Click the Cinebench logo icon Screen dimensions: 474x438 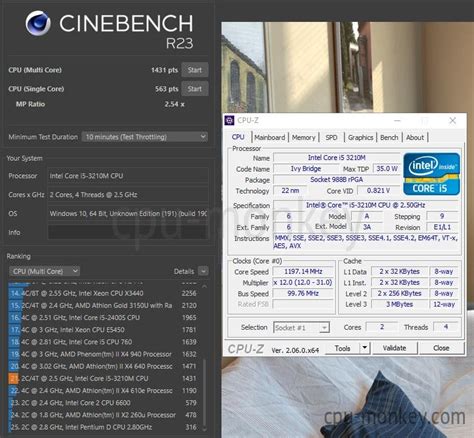pos(38,23)
